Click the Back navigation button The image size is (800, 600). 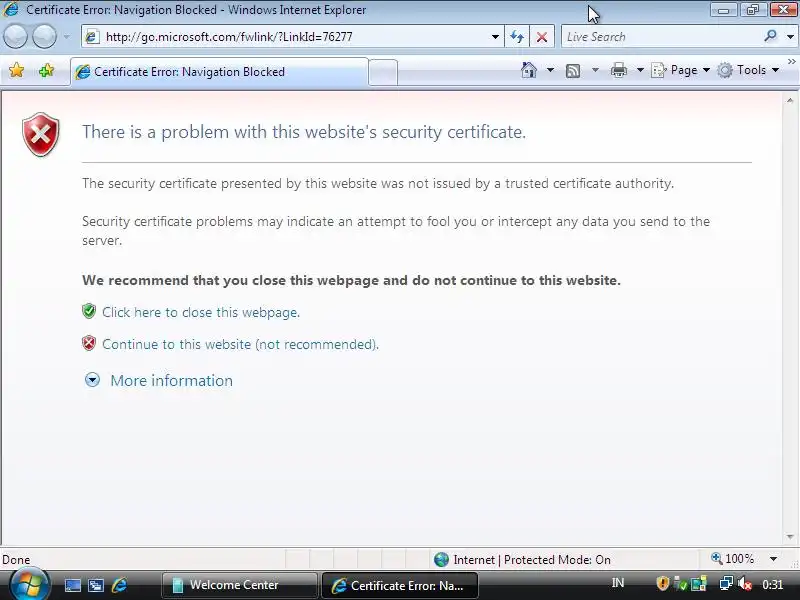(15, 37)
